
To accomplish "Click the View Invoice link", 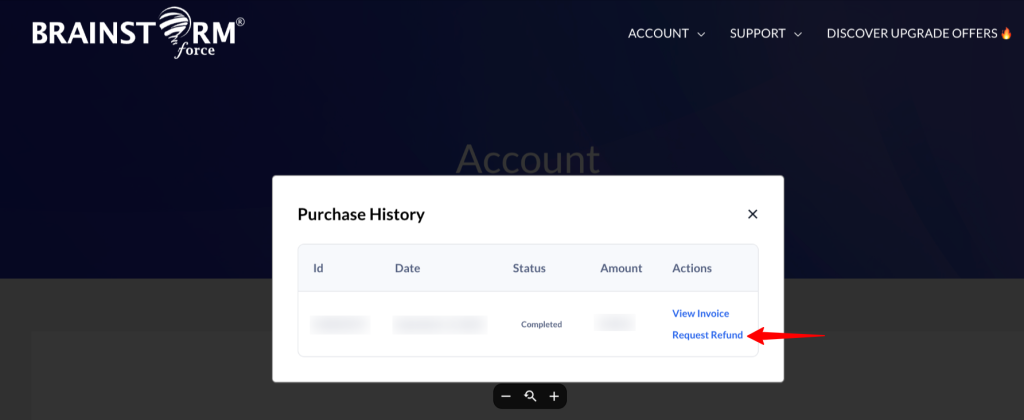I will tap(700, 314).
